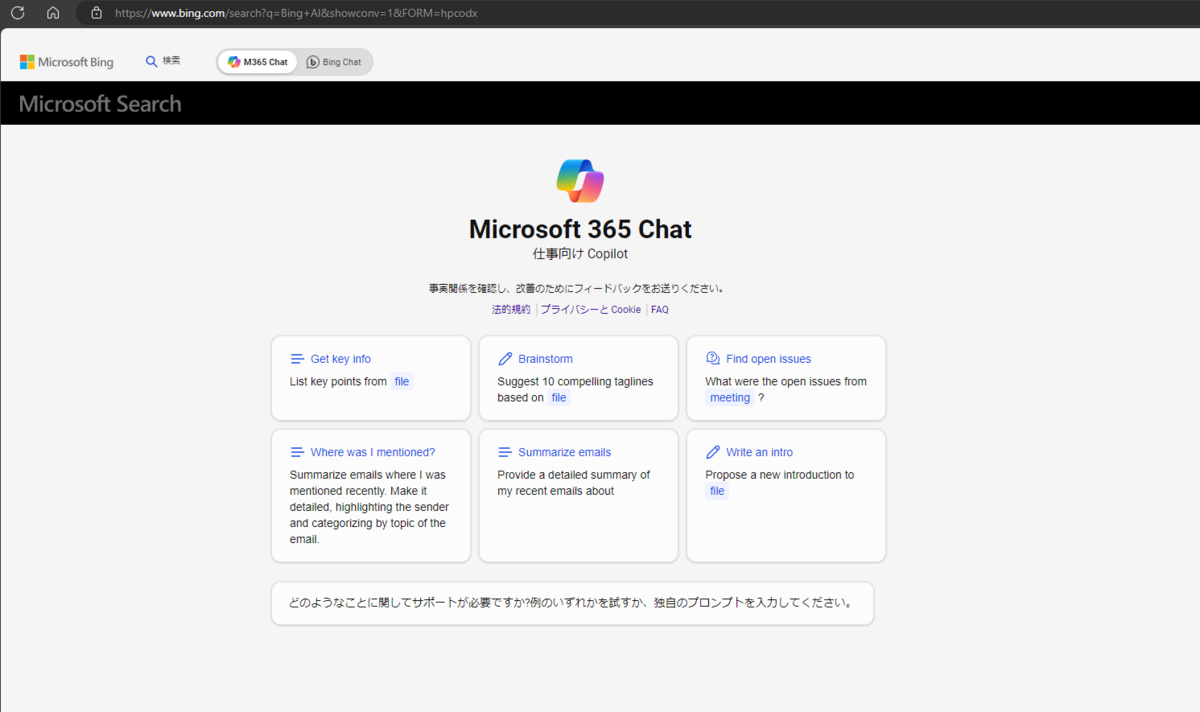The image size is (1200, 712).
Task: Click the meeting chip in open issues card
Action: coord(730,397)
